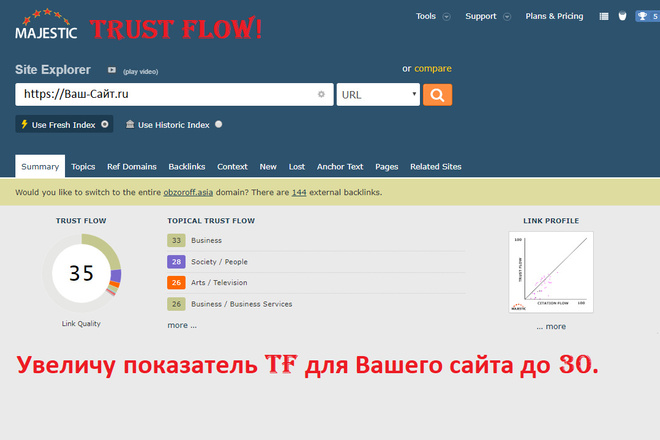660x440 pixels.
Task: Open Plans & Pricing page
Action: [x=554, y=16]
